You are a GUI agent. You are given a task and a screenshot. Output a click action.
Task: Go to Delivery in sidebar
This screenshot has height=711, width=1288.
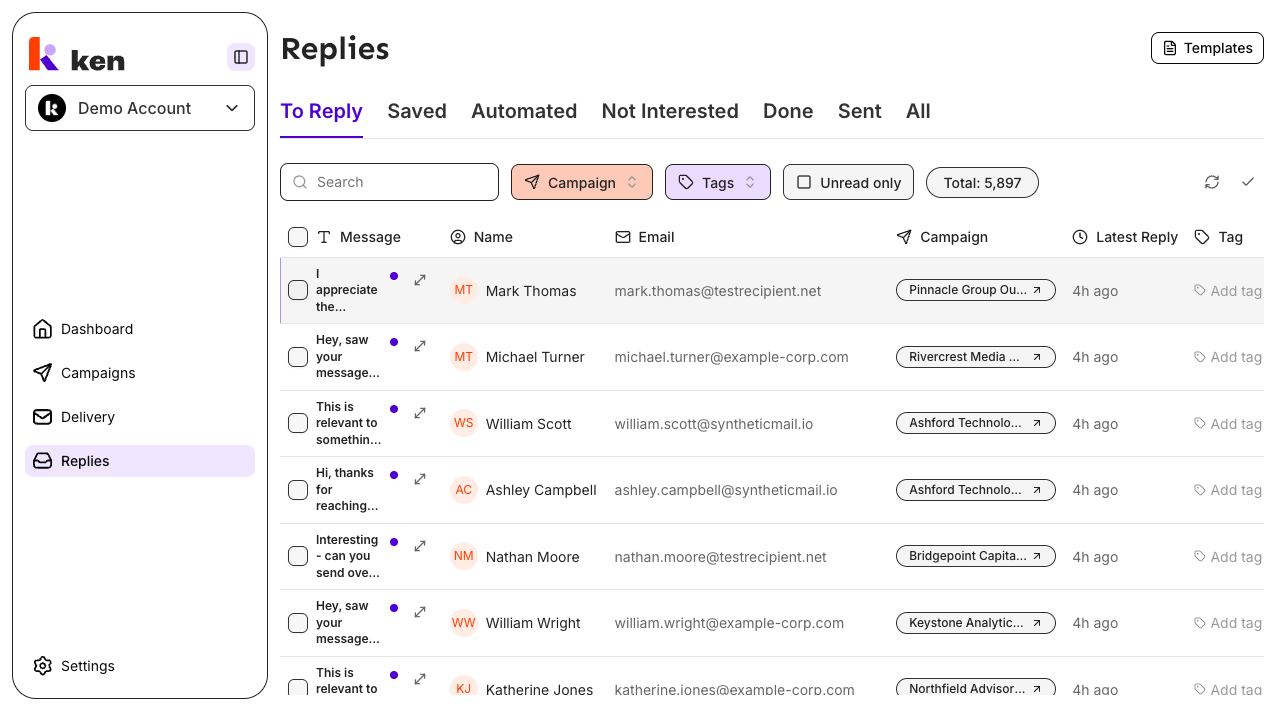140,417
